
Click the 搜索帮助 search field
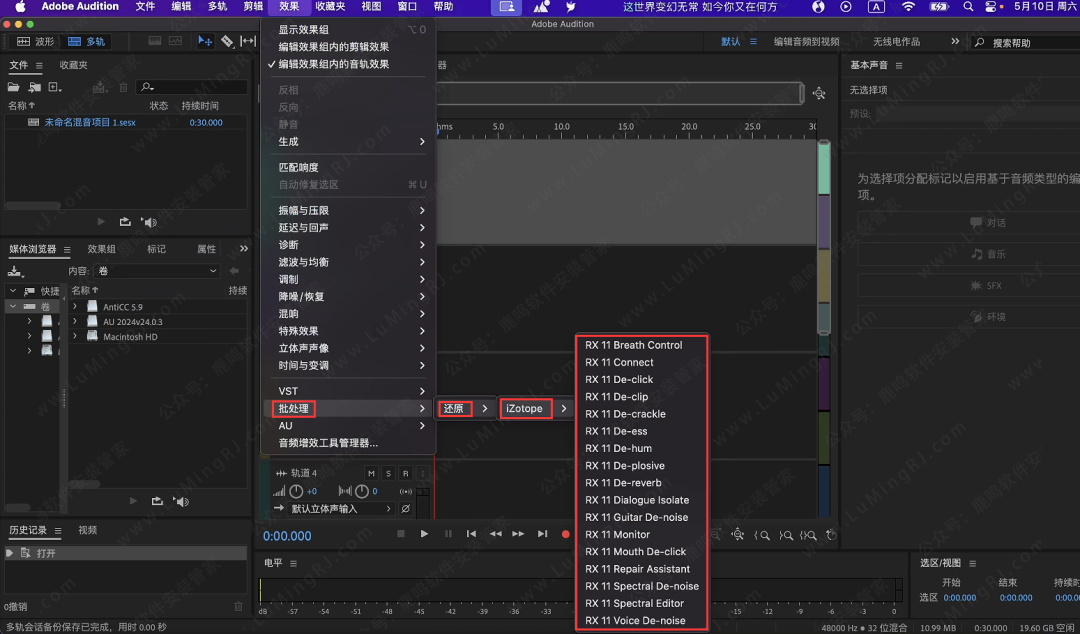click(x=1030, y=43)
